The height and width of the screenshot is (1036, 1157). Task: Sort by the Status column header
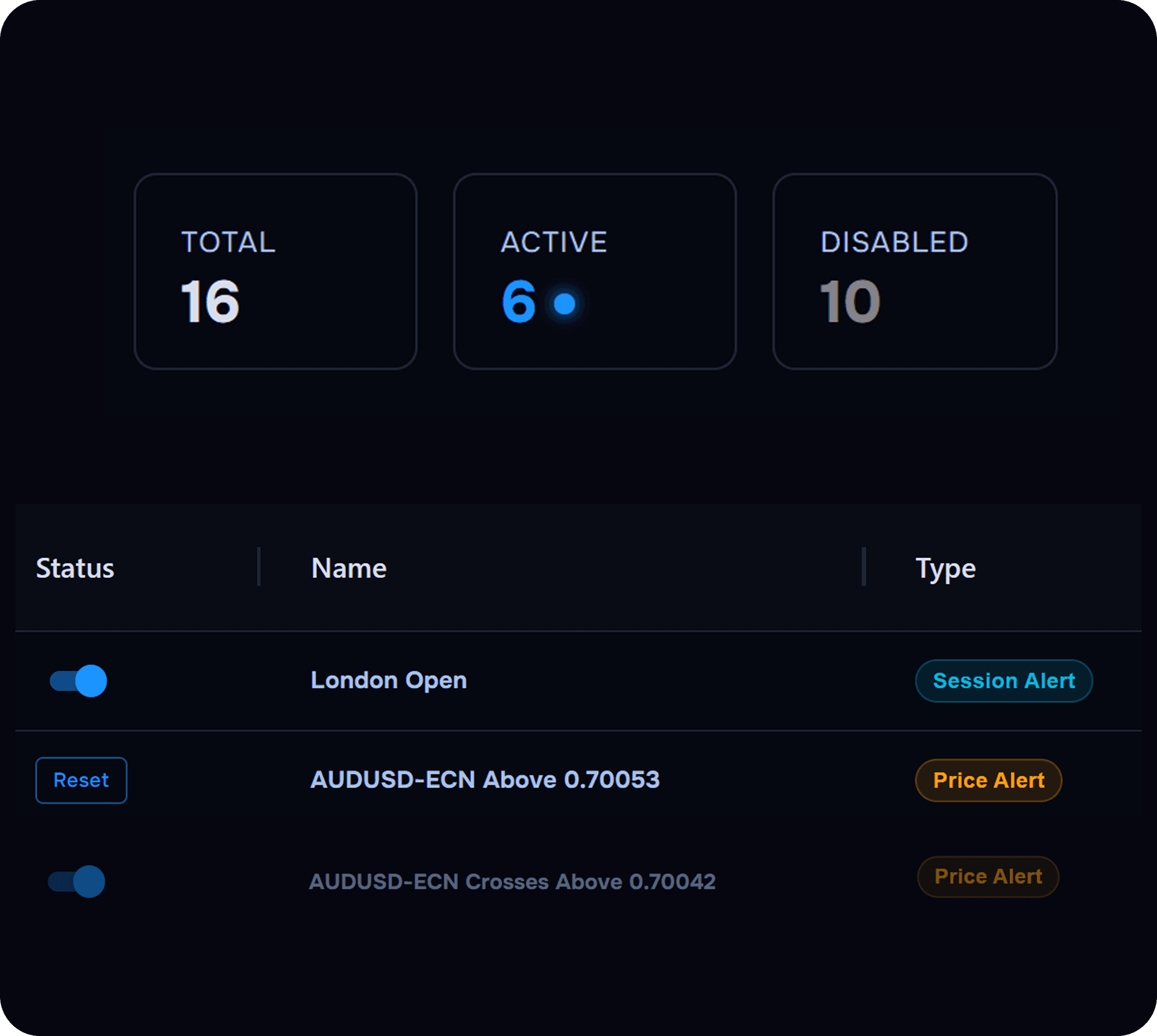pos(75,568)
